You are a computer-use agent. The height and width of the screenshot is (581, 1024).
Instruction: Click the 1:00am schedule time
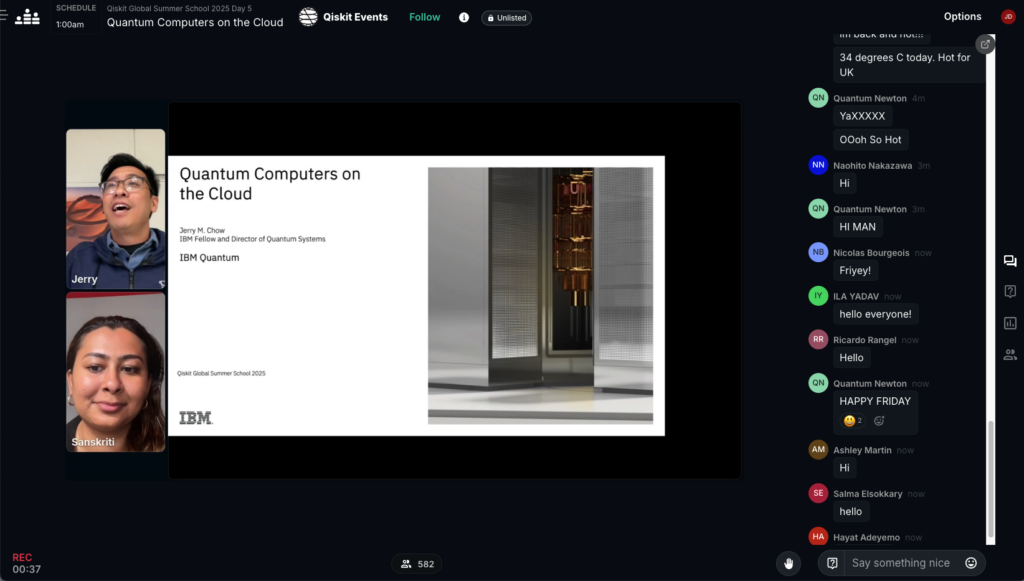(x=70, y=24)
